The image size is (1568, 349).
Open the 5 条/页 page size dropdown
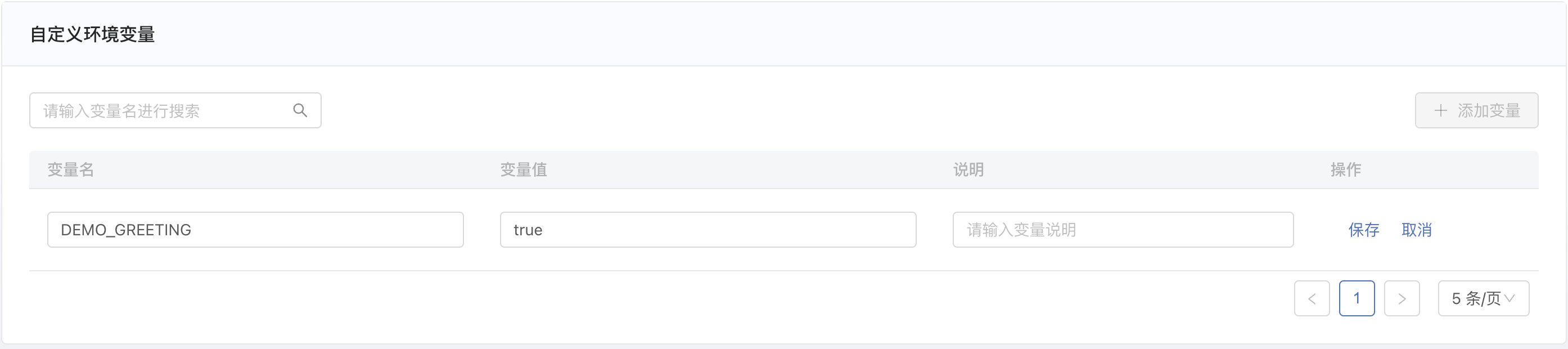(1484, 298)
